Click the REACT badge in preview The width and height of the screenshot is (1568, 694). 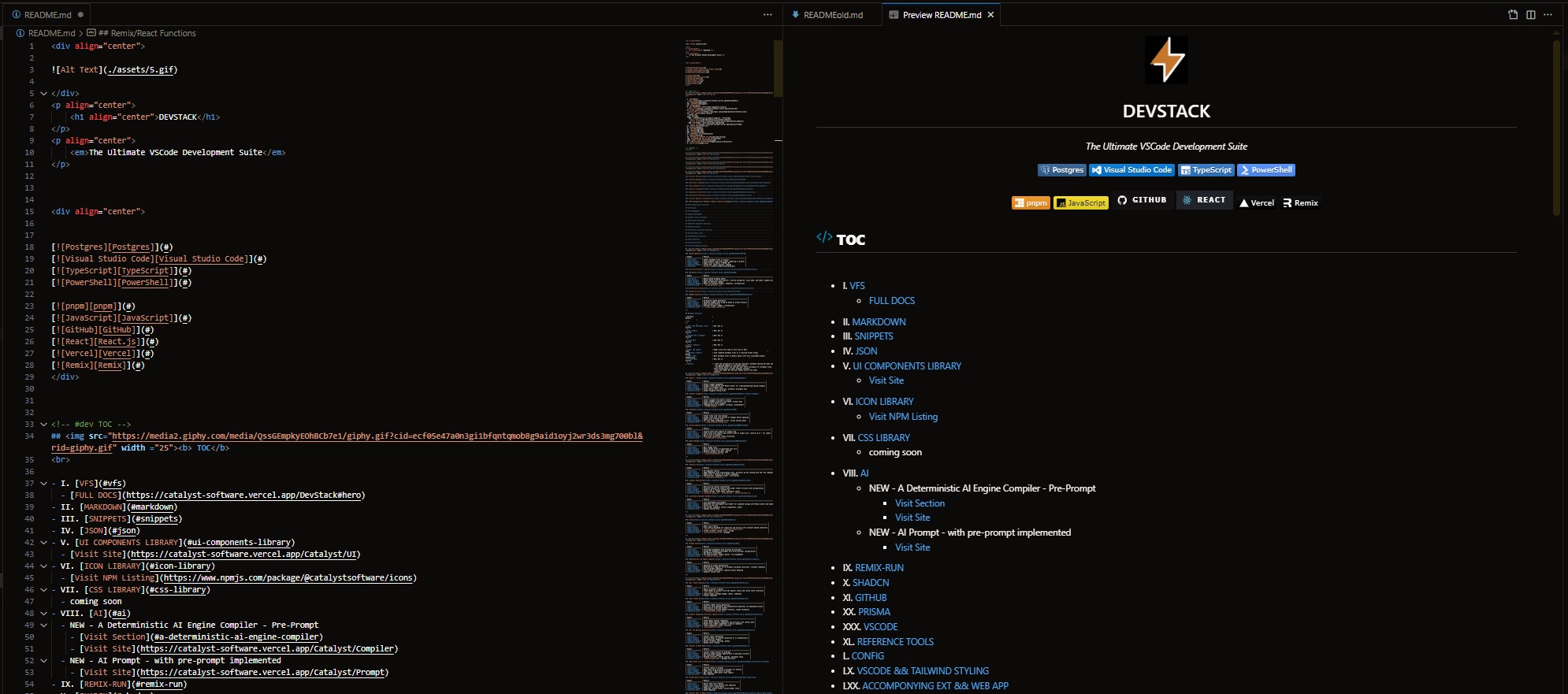[x=1205, y=200]
